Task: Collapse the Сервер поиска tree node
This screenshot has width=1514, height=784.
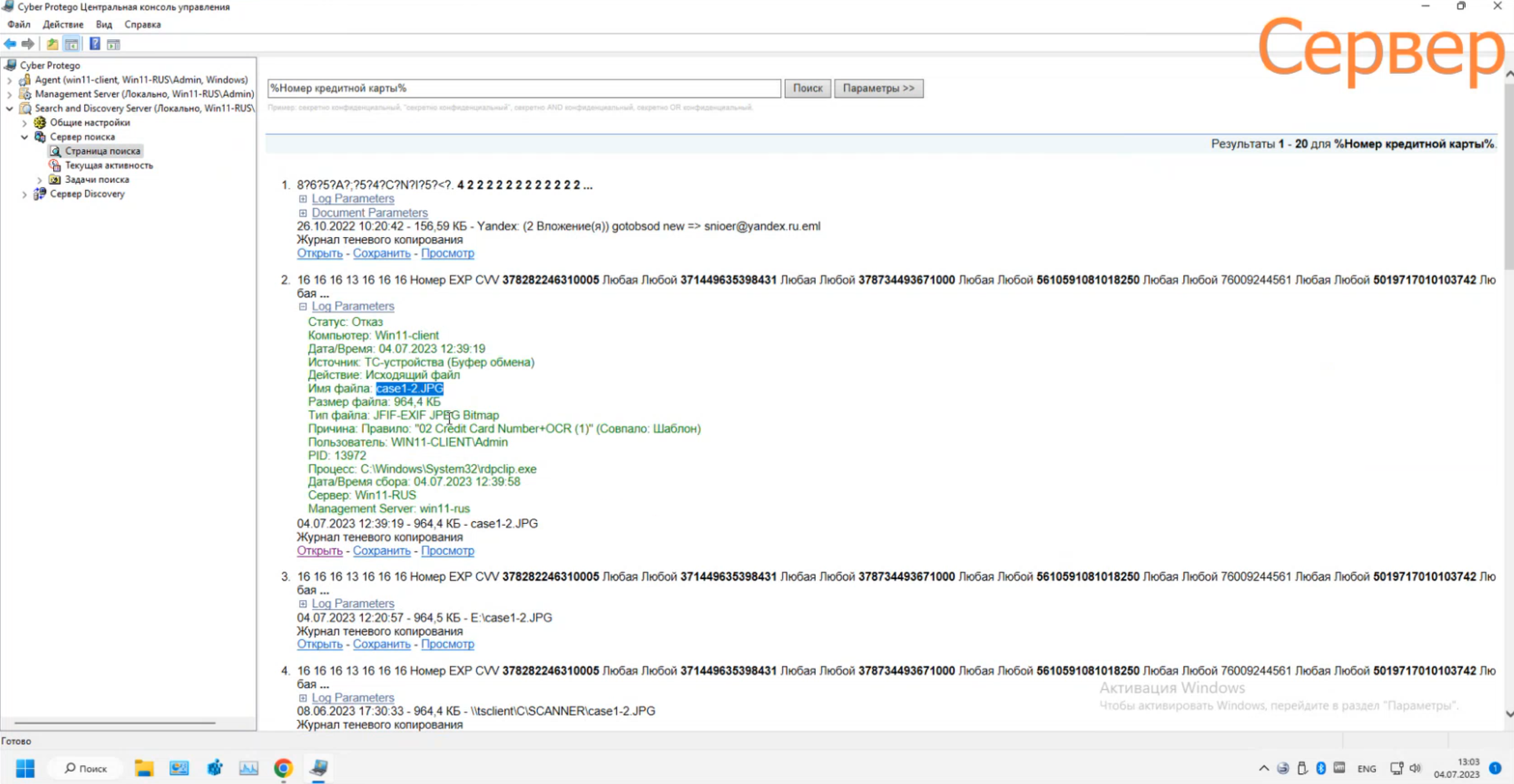Action: click(x=24, y=137)
